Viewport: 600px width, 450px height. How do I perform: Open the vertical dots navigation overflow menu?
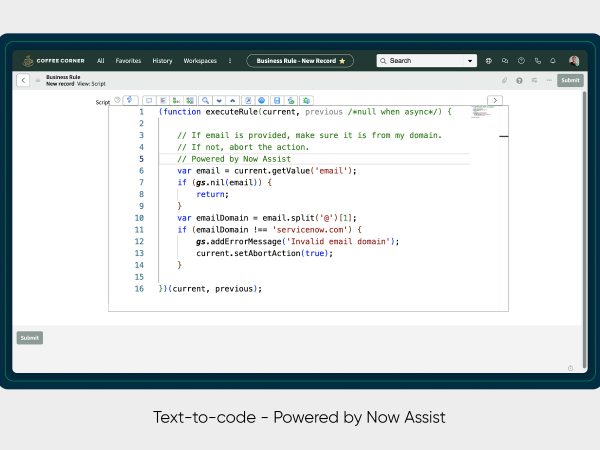click(230, 60)
